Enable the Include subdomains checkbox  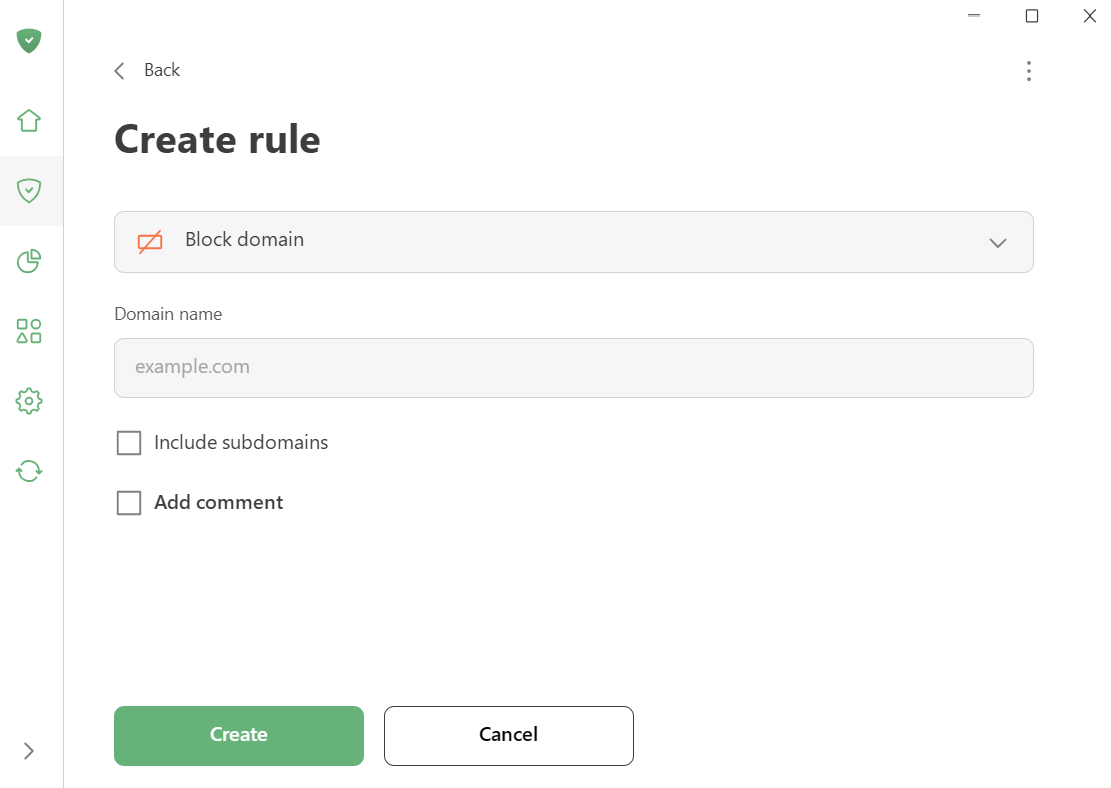pyautogui.click(x=128, y=442)
